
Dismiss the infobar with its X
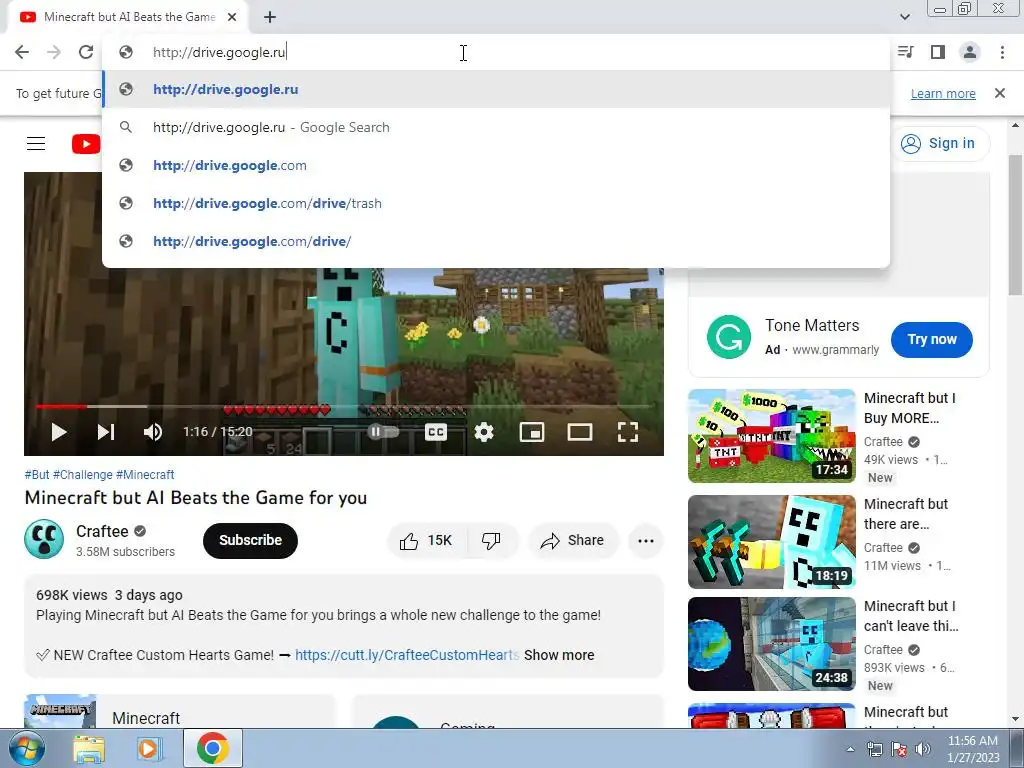coord(1000,93)
